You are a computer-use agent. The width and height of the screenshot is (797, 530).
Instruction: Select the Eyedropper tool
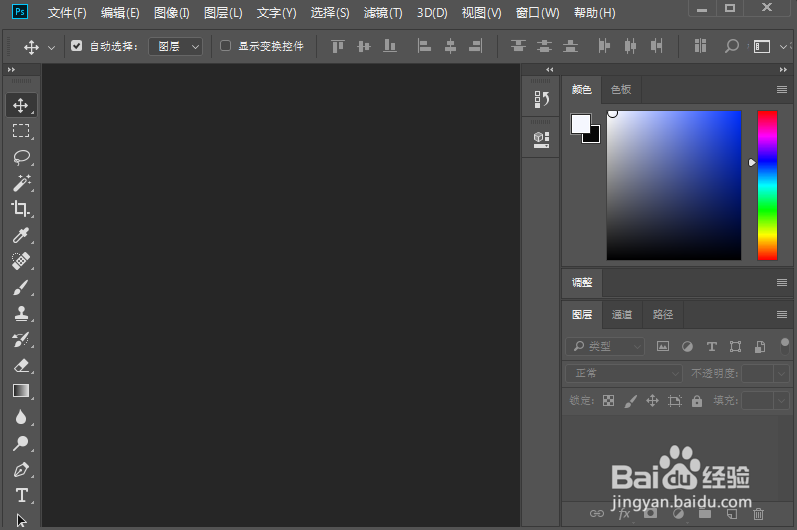(x=21, y=235)
